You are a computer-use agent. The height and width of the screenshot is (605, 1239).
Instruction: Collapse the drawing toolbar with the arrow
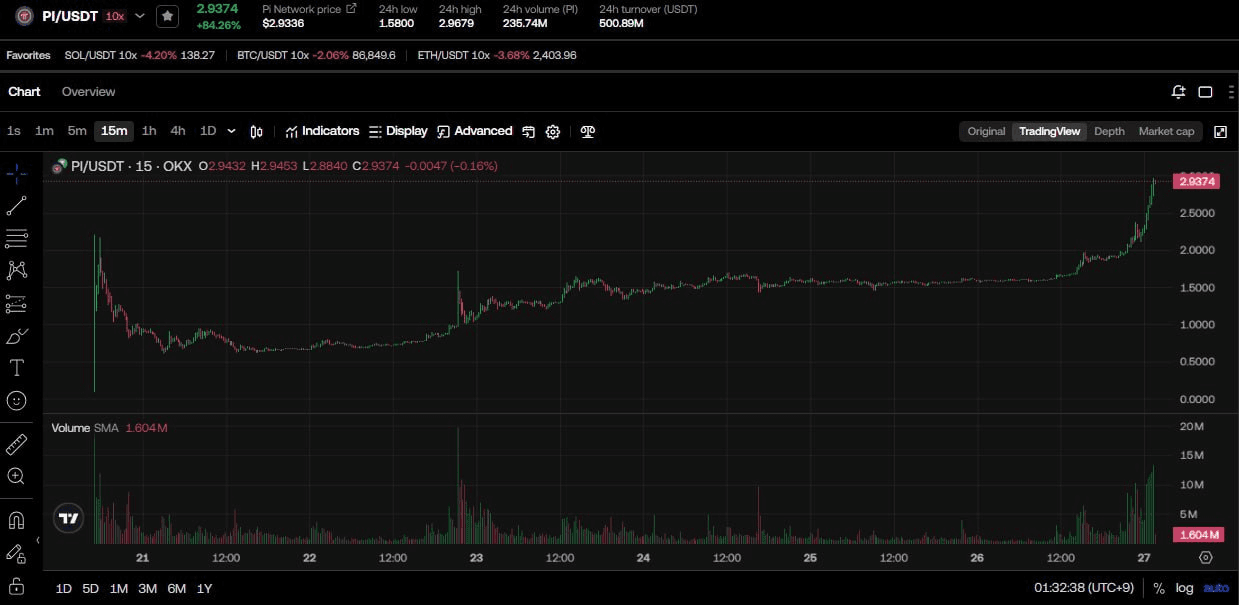(38, 540)
